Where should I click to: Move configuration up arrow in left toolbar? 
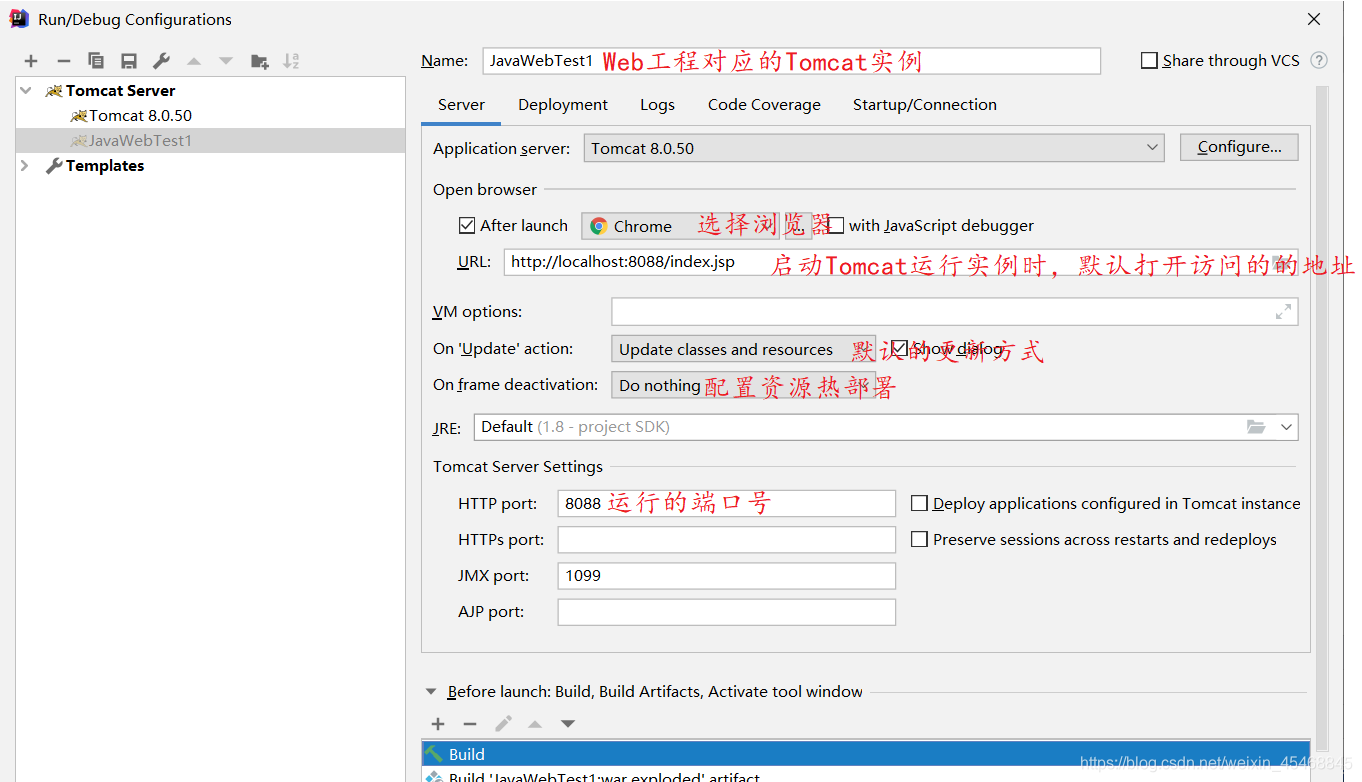(194, 61)
